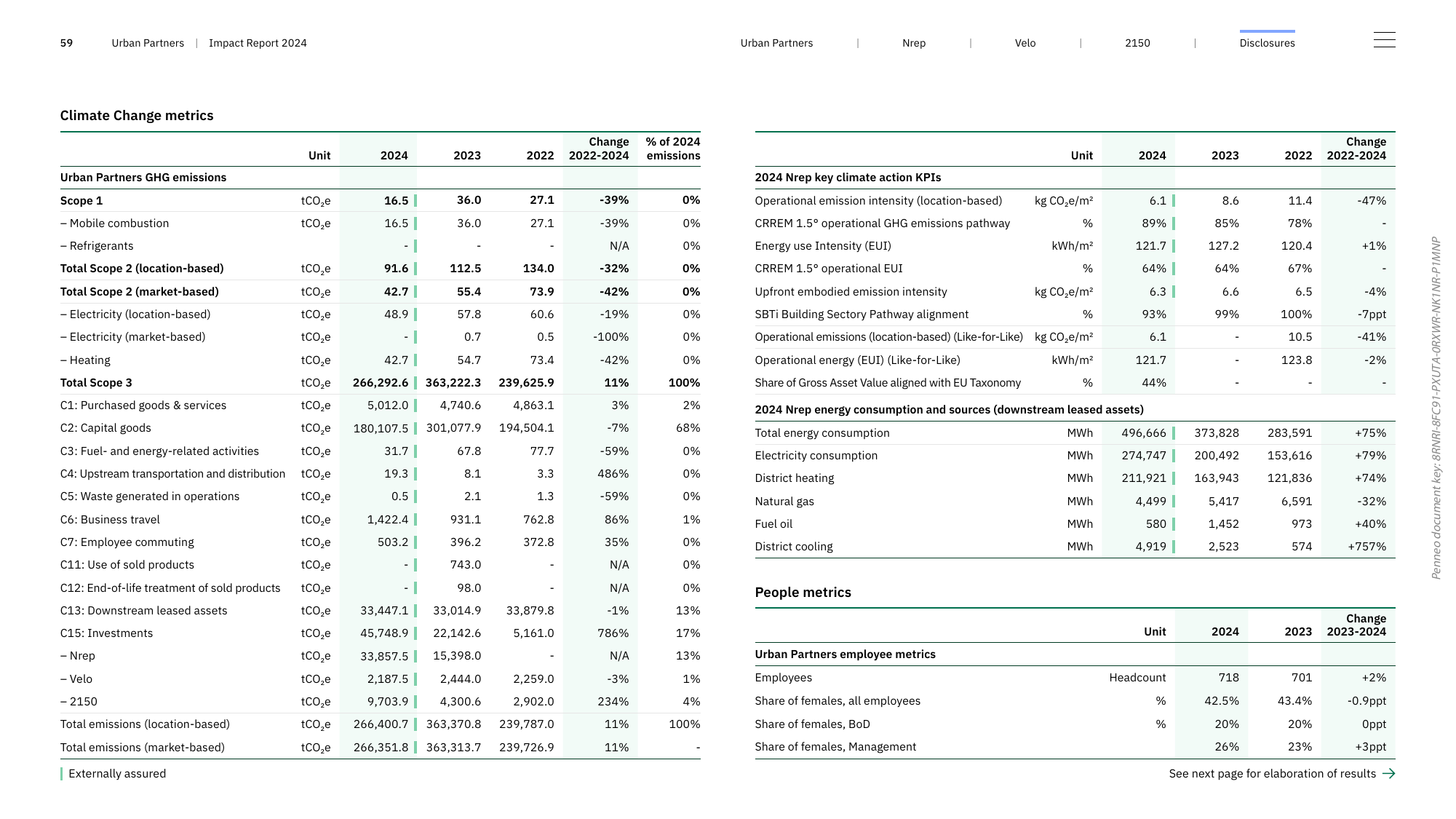Click the page number 59

[x=66, y=43]
